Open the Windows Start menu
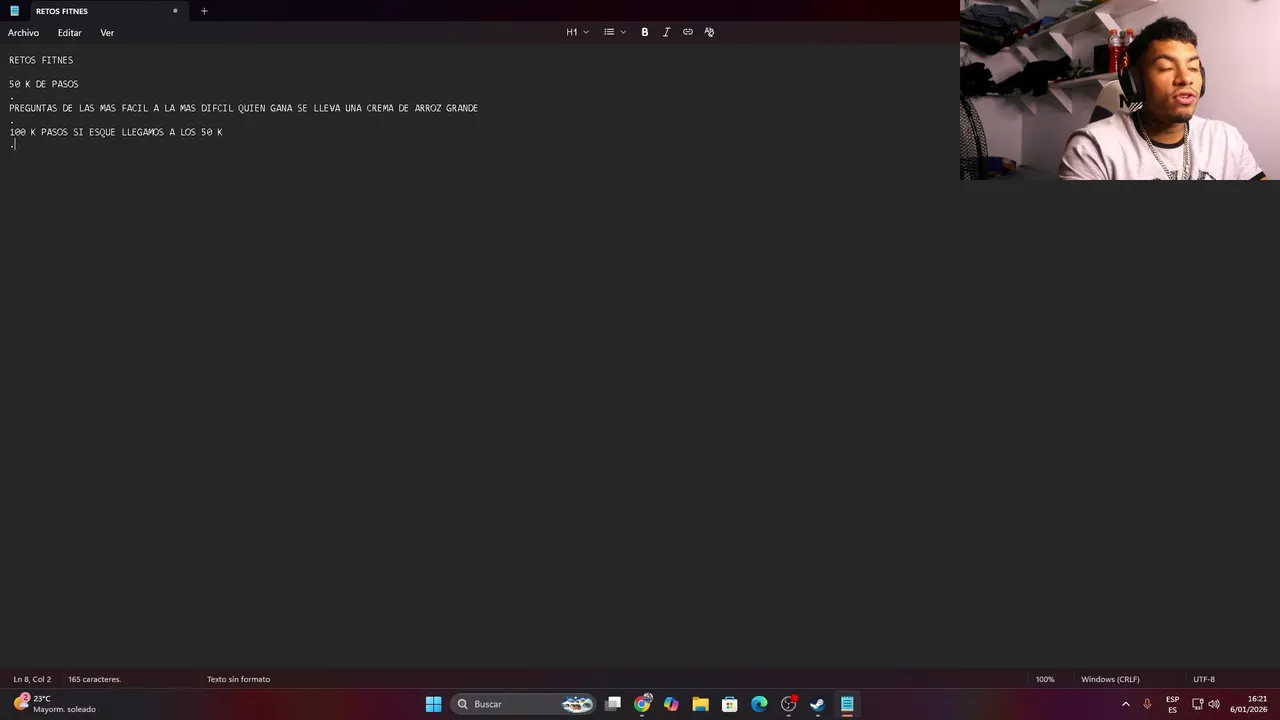 (x=434, y=704)
